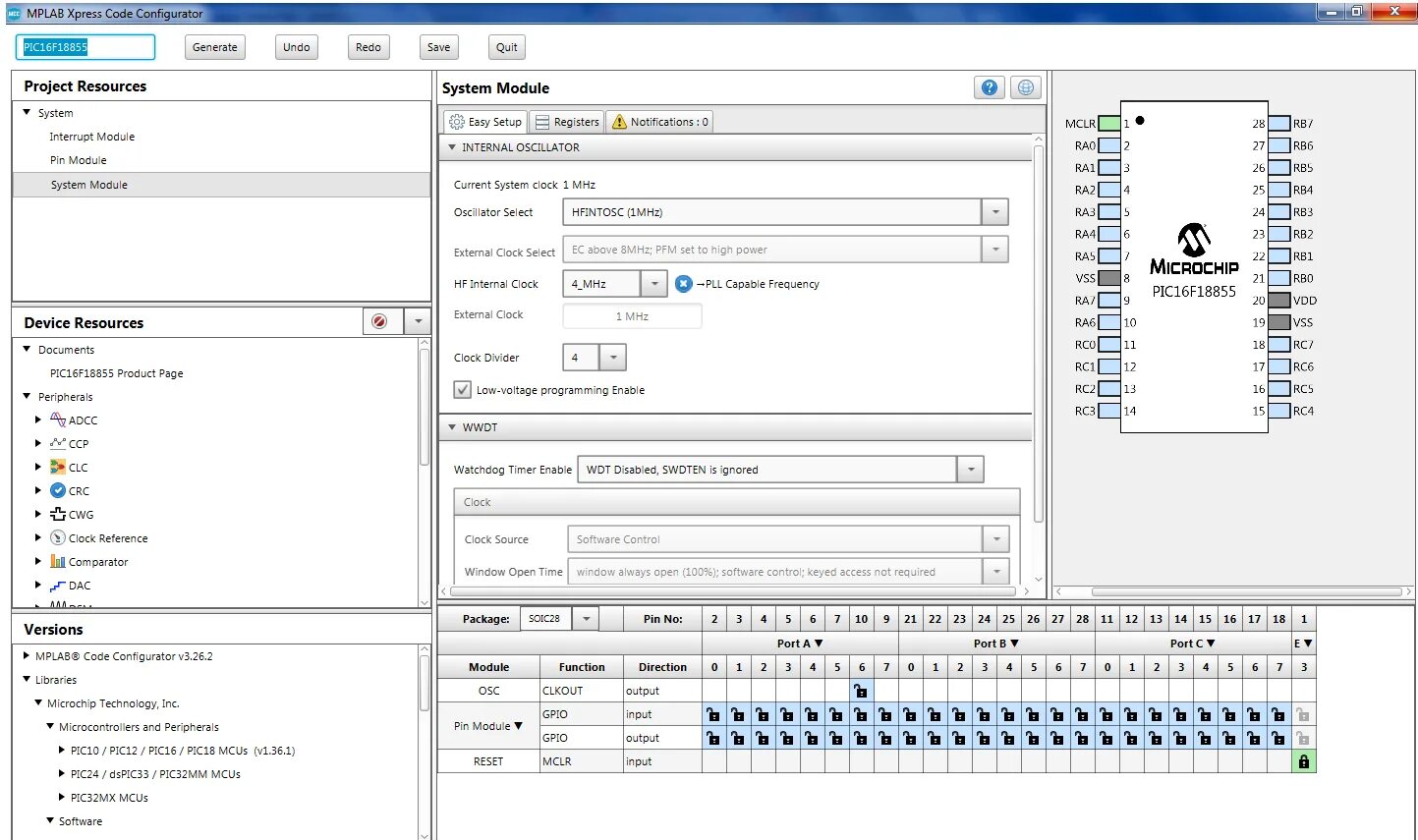Open the PIC16F18855 Product Page link
This screenshot has height=840, width=1418.
pos(117,373)
